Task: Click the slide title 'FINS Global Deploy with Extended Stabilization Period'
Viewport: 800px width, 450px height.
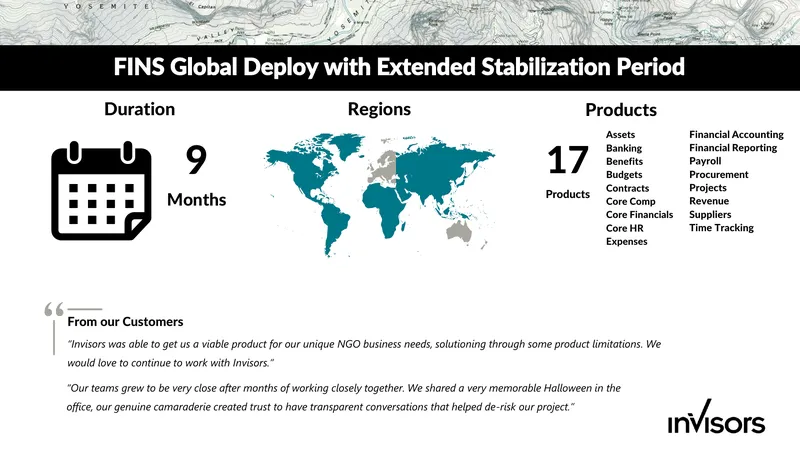Action: [399, 67]
